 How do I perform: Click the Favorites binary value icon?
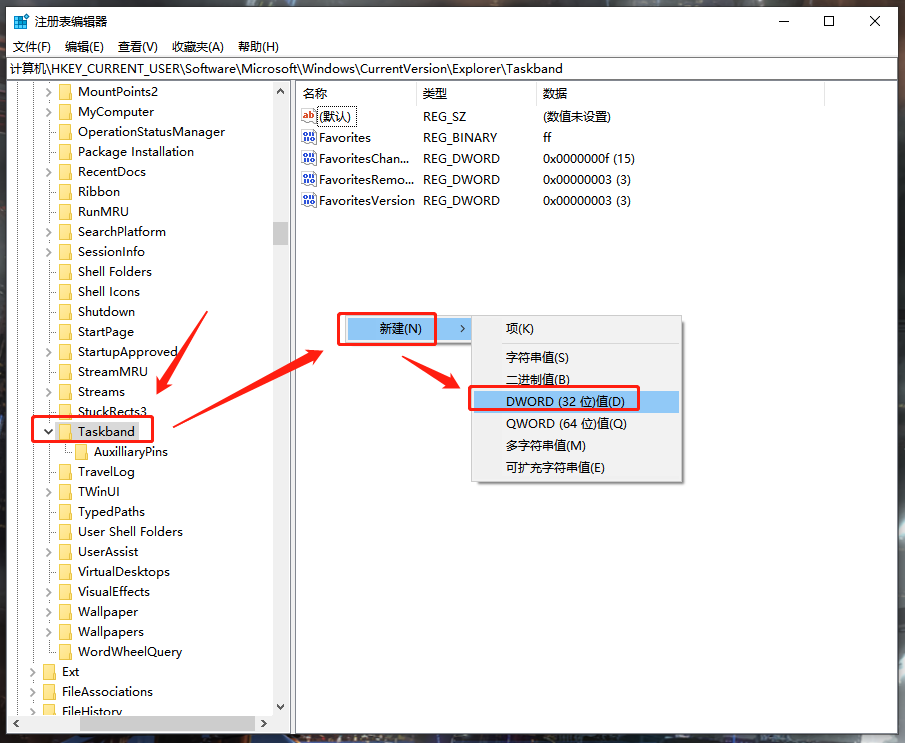point(310,137)
